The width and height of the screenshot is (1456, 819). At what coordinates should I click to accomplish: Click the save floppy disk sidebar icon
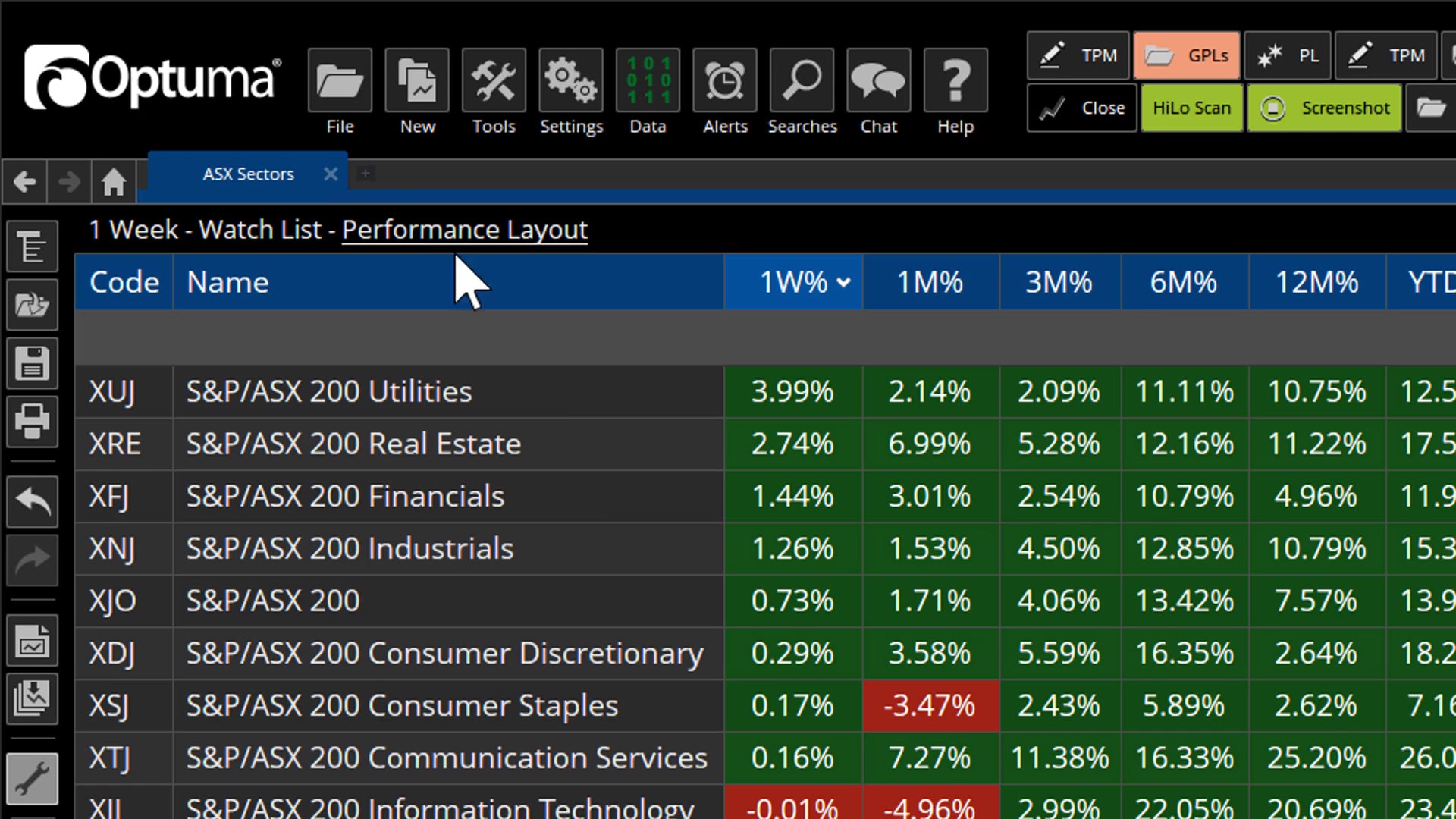pyautogui.click(x=32, y=363)
